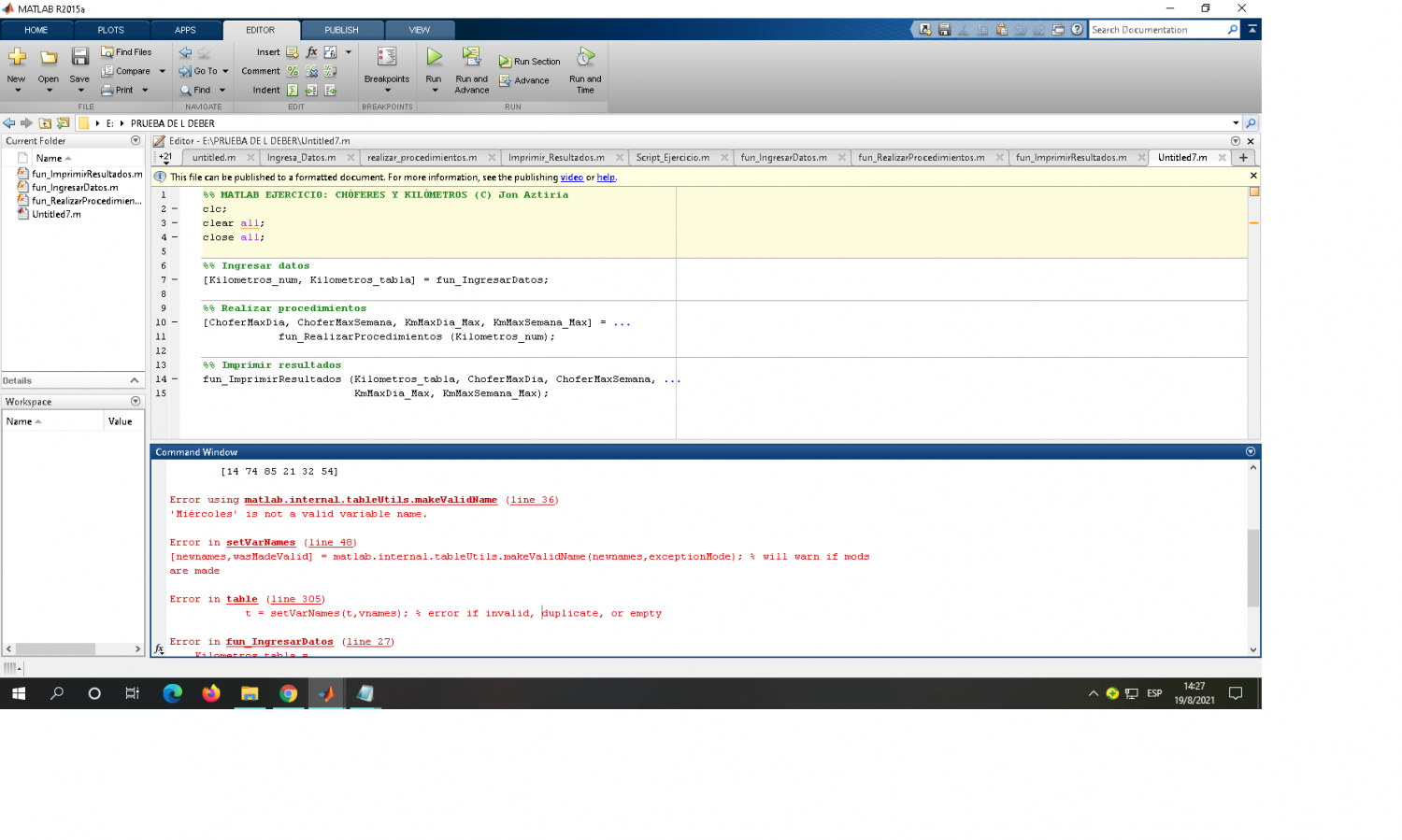This screenshot has height=840, width=1402.
Task: Click the Print icon in FILE group
Action: (107, 91)
